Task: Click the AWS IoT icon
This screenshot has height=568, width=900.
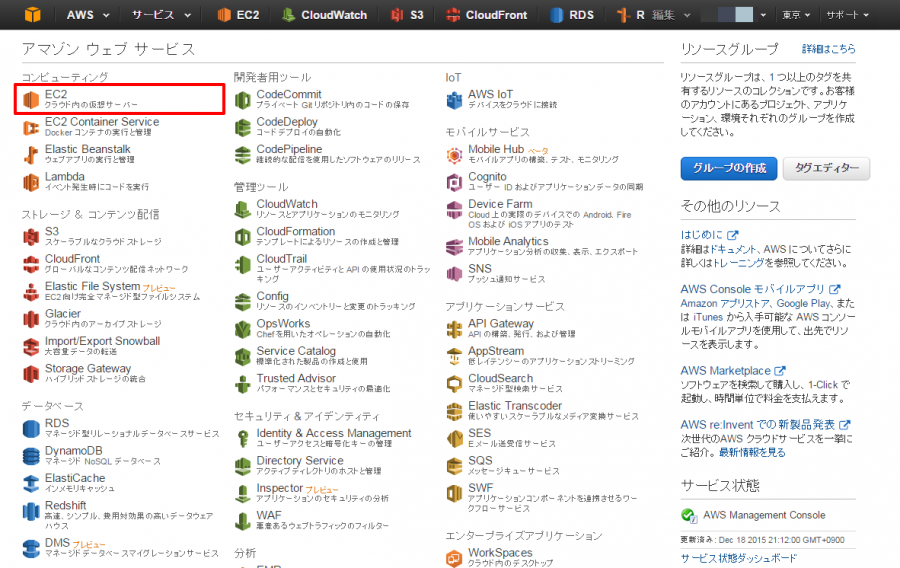Action: (455, 100)
